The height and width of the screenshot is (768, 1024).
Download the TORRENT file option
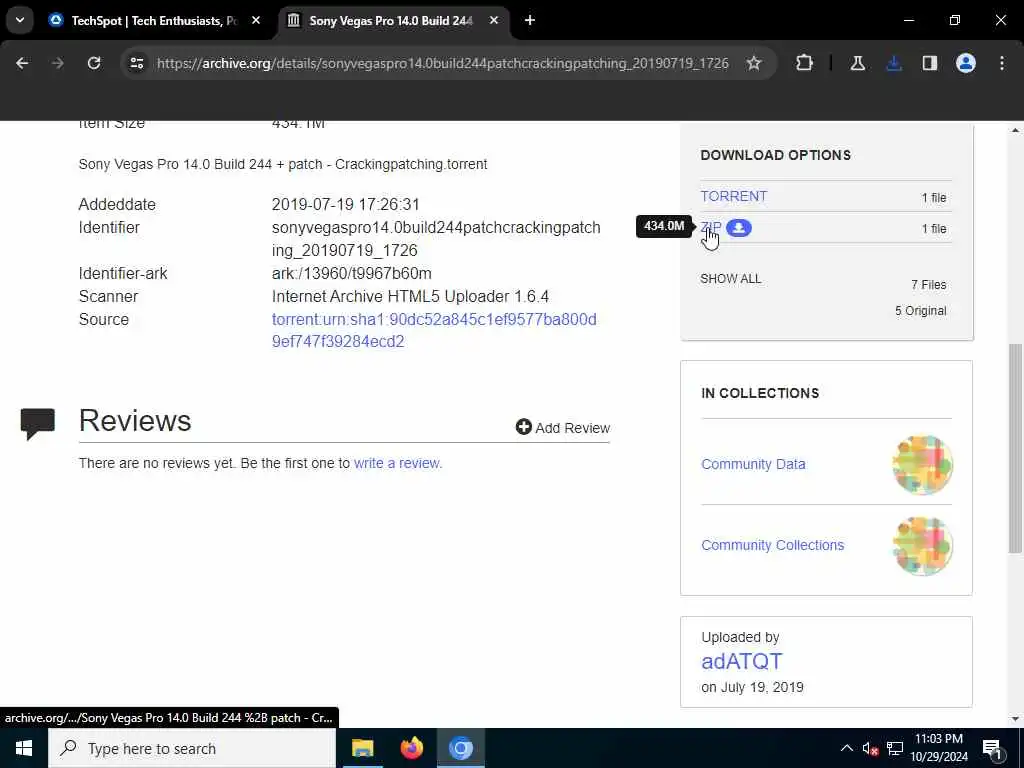[733, 196]
